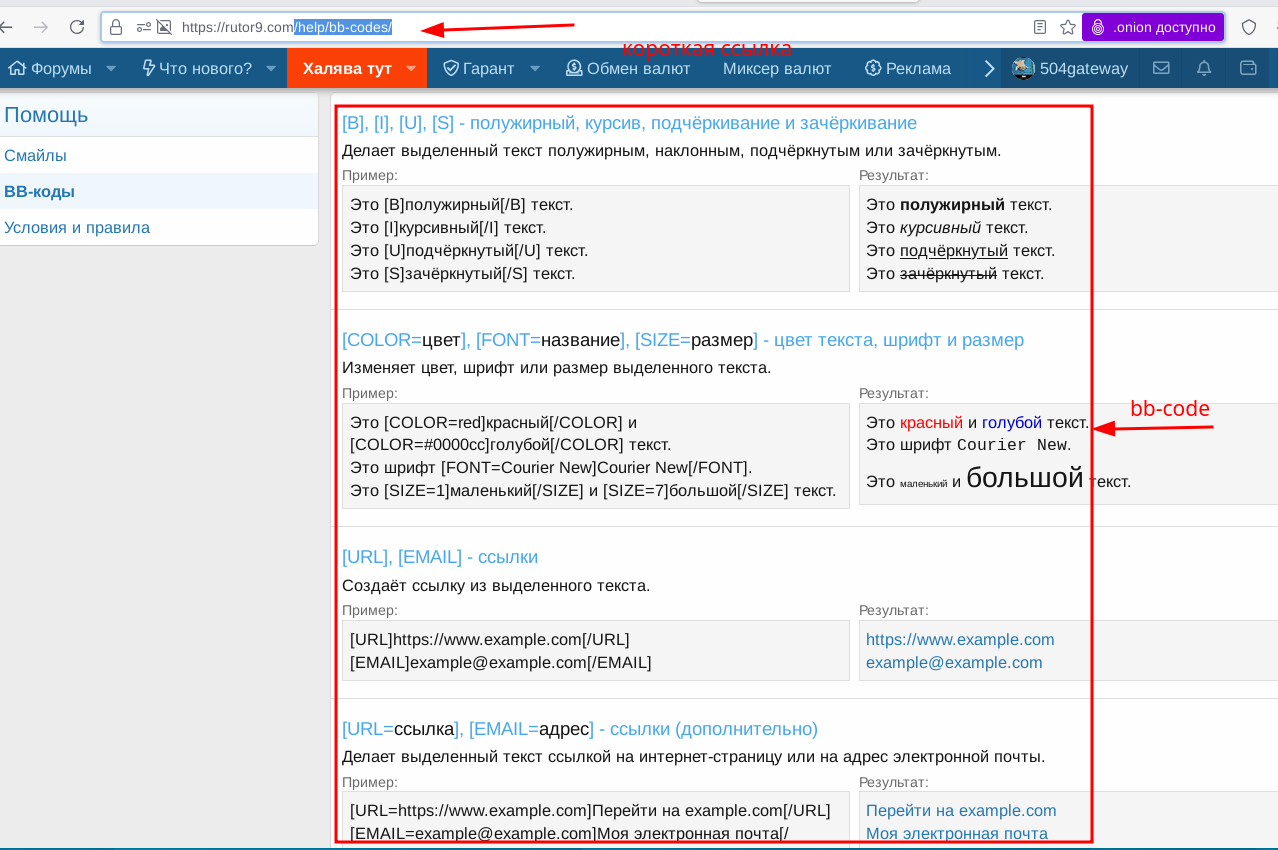Bookmark this page with the star icon

click(1067, 27)
